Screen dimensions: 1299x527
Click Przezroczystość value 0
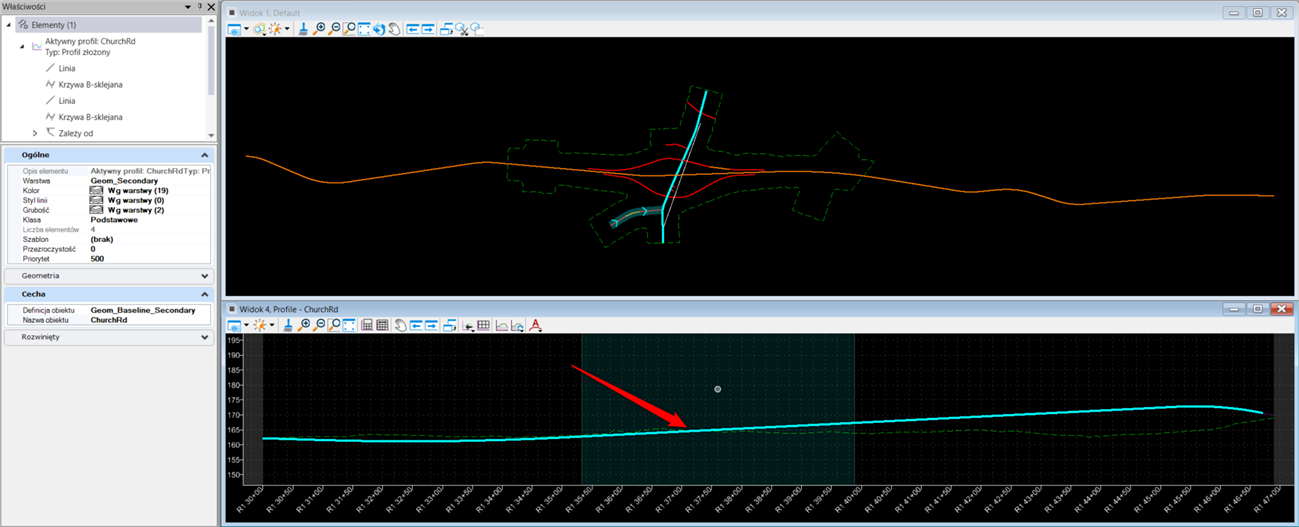click(93, 249)
